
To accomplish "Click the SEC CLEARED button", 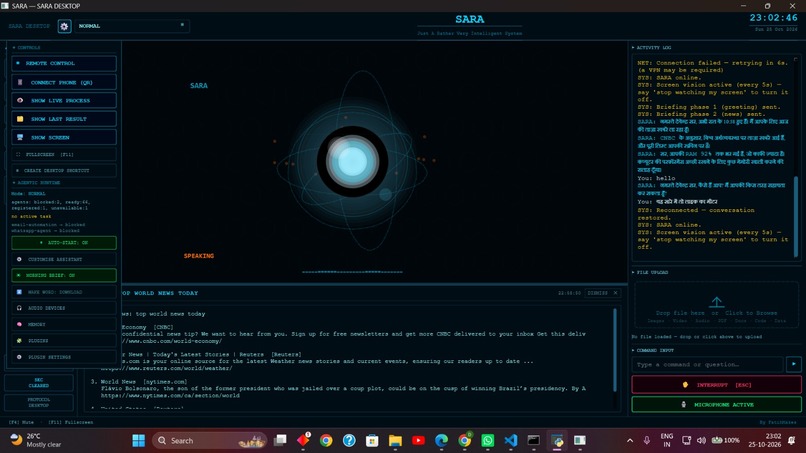I will 39,383.
